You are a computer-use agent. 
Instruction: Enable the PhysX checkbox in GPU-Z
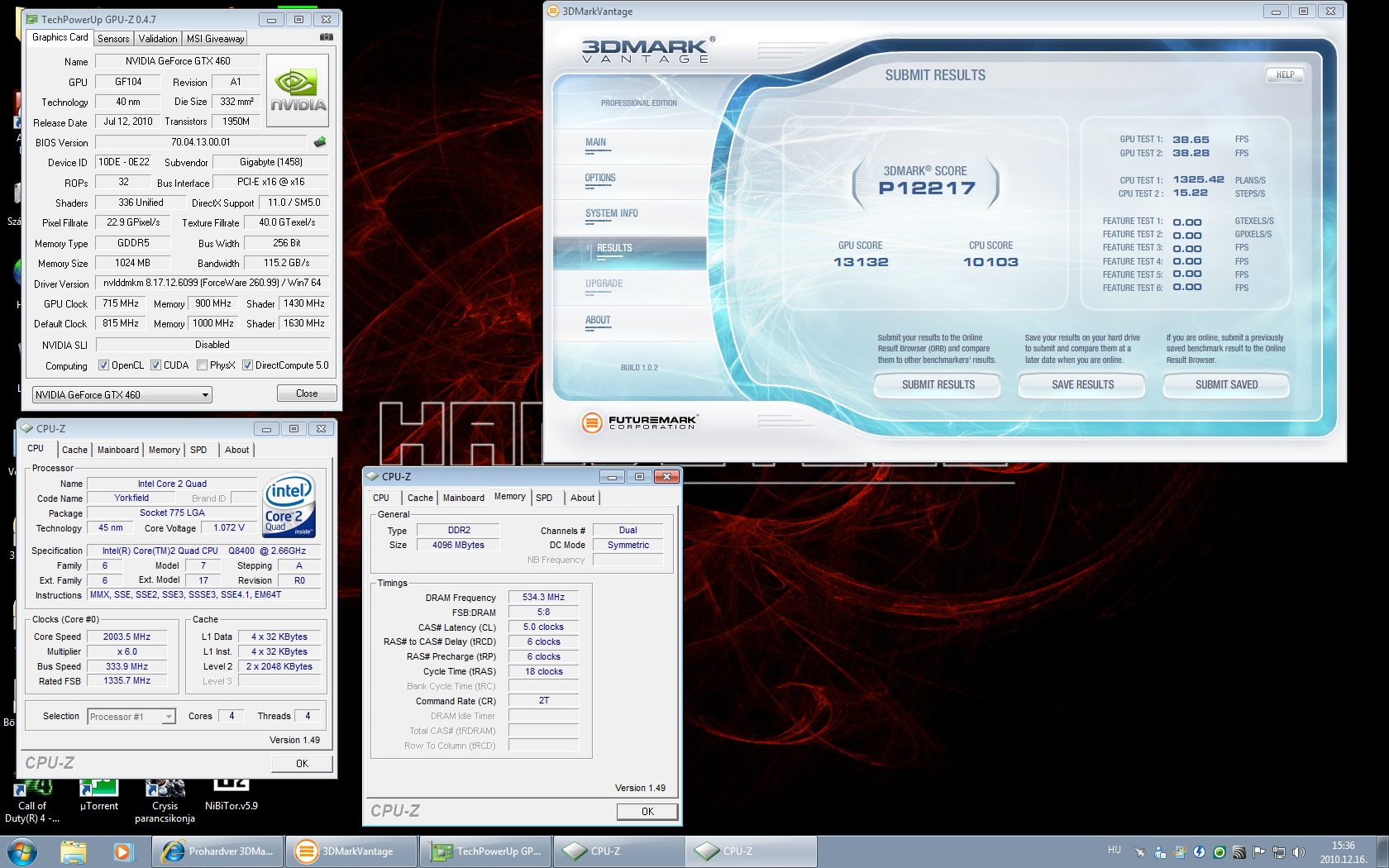tap(202, 365)
